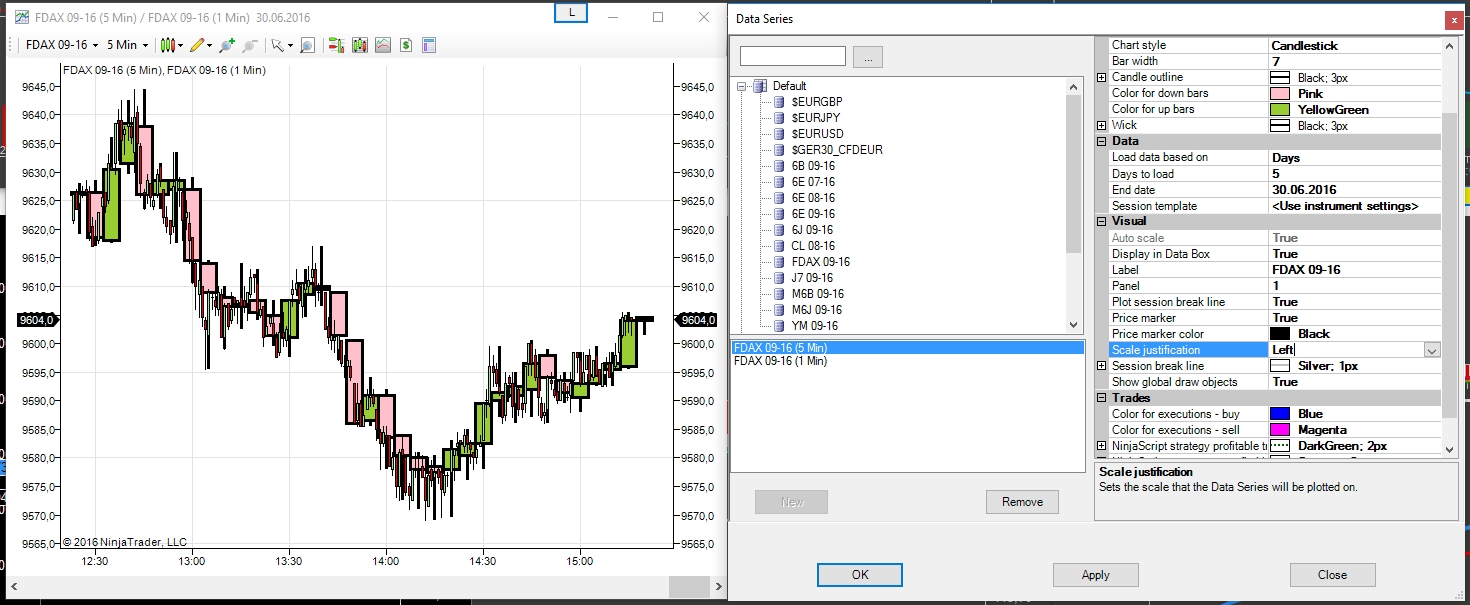This screenshot has height=605, width=1470.
Task: Click the Days to load value 5
Action: 1355,174
